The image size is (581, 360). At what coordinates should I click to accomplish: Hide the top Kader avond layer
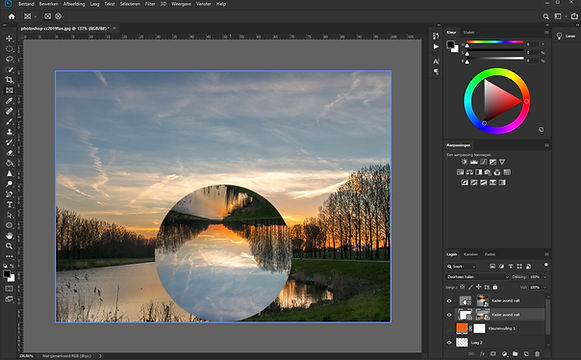coord(449,301)
